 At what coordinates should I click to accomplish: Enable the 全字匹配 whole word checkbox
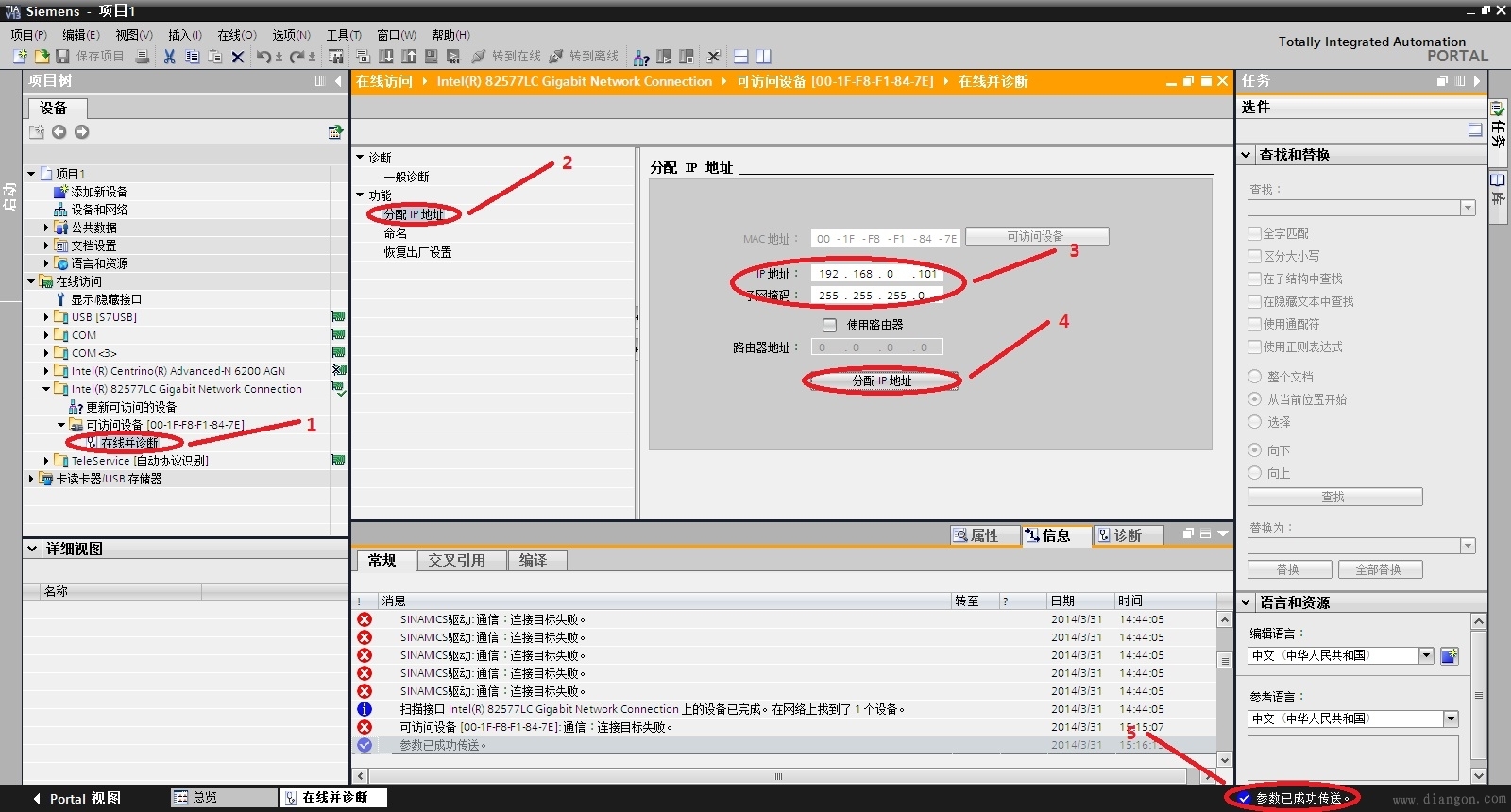[1254, 233]
